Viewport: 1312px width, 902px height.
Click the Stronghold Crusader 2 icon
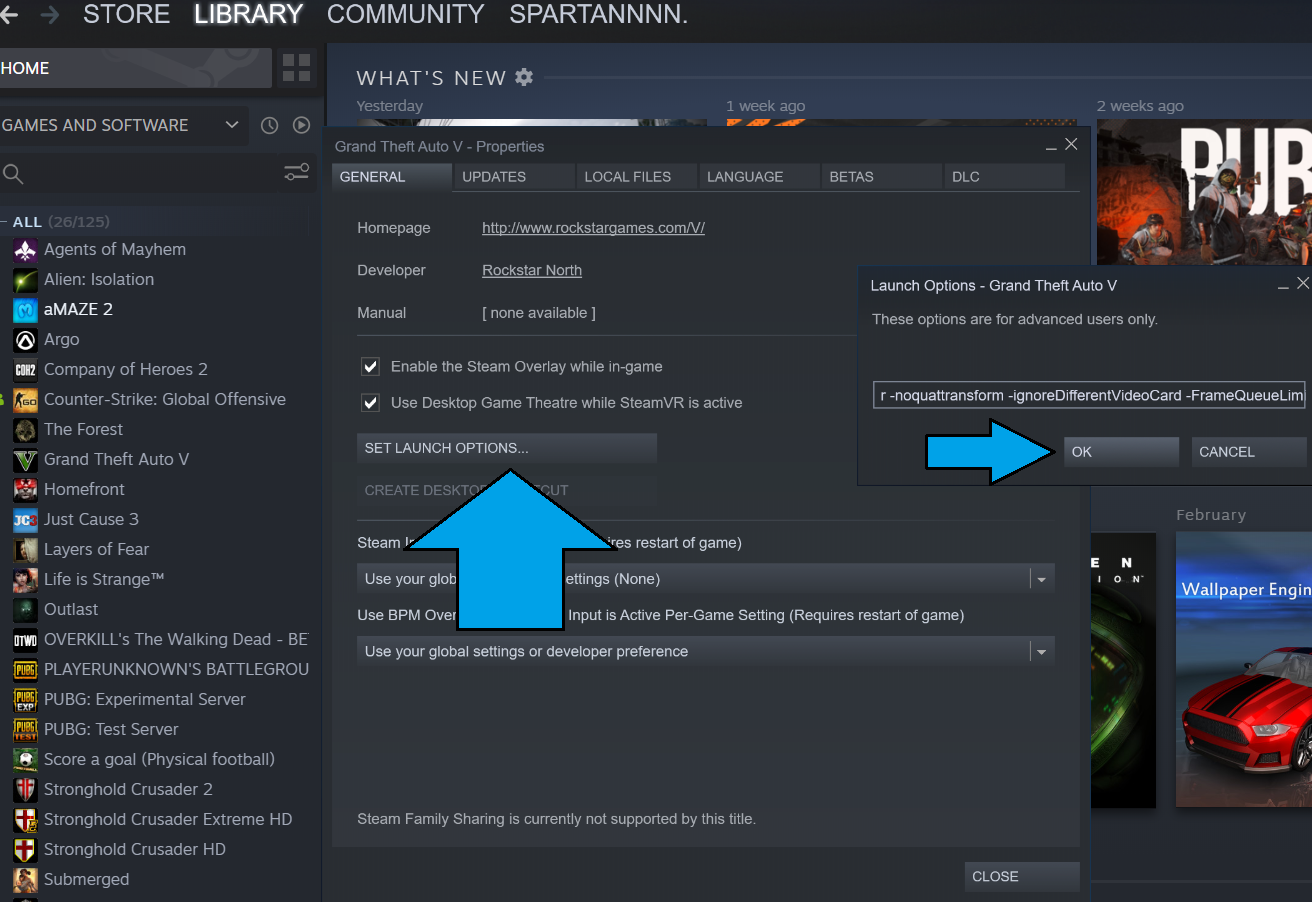click(25, 790)
